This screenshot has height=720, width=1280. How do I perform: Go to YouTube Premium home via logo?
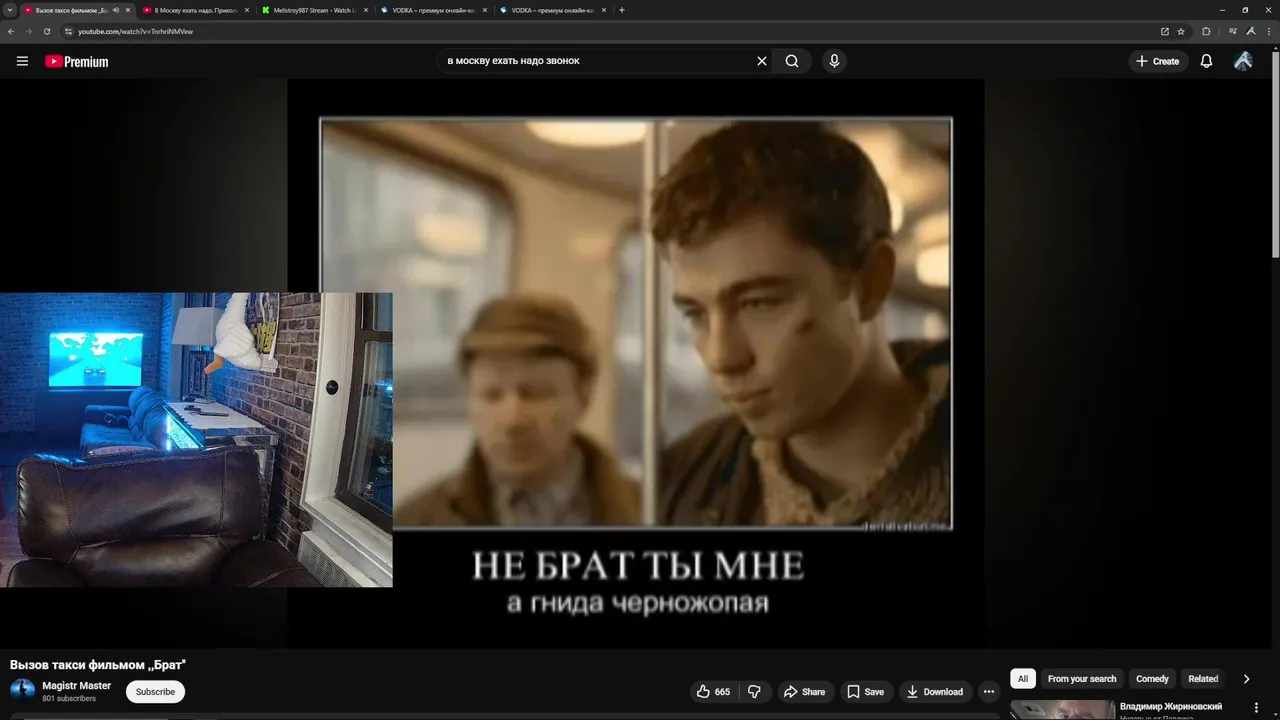pos(76,62)
